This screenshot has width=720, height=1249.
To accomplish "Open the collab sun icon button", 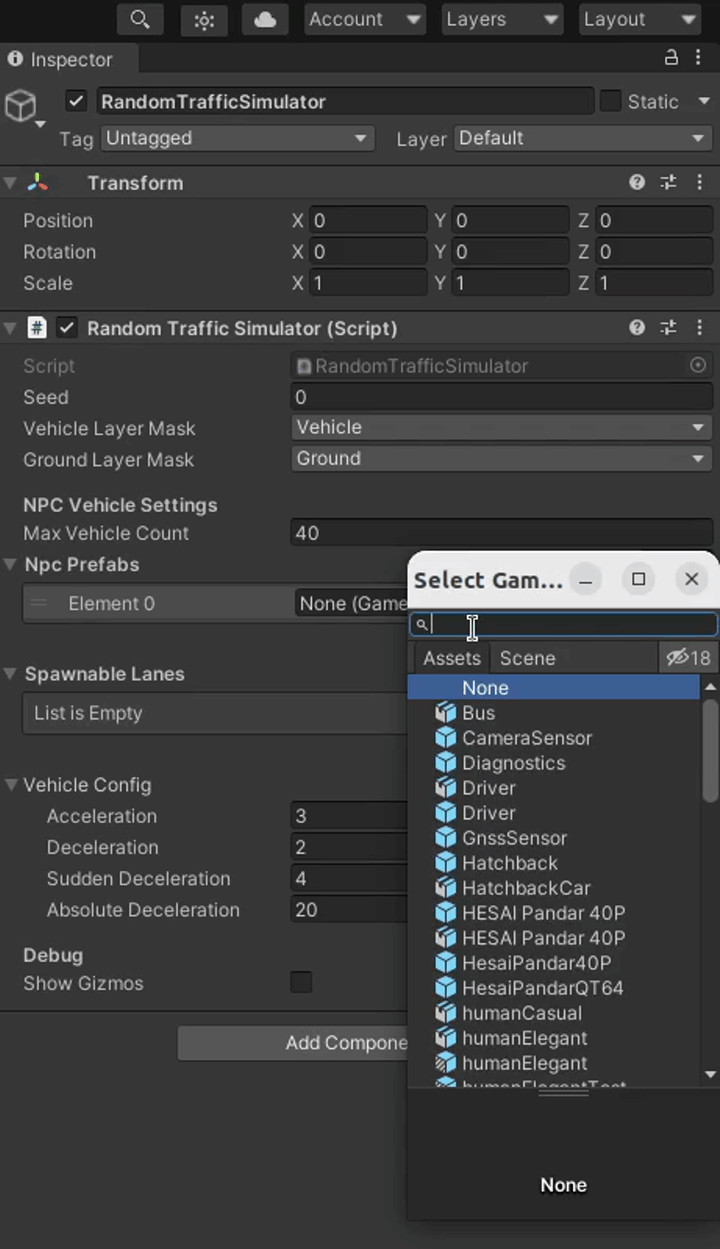I will 204,19.
